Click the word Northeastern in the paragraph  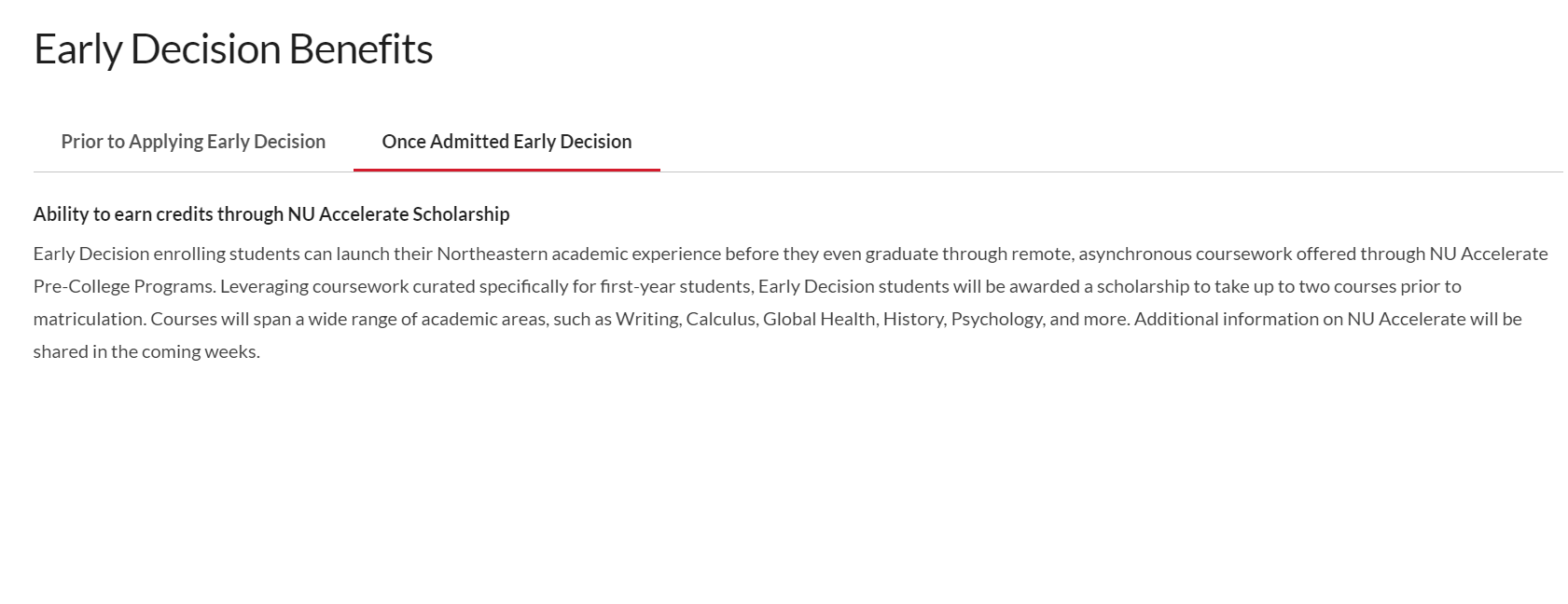coord(492,254)
